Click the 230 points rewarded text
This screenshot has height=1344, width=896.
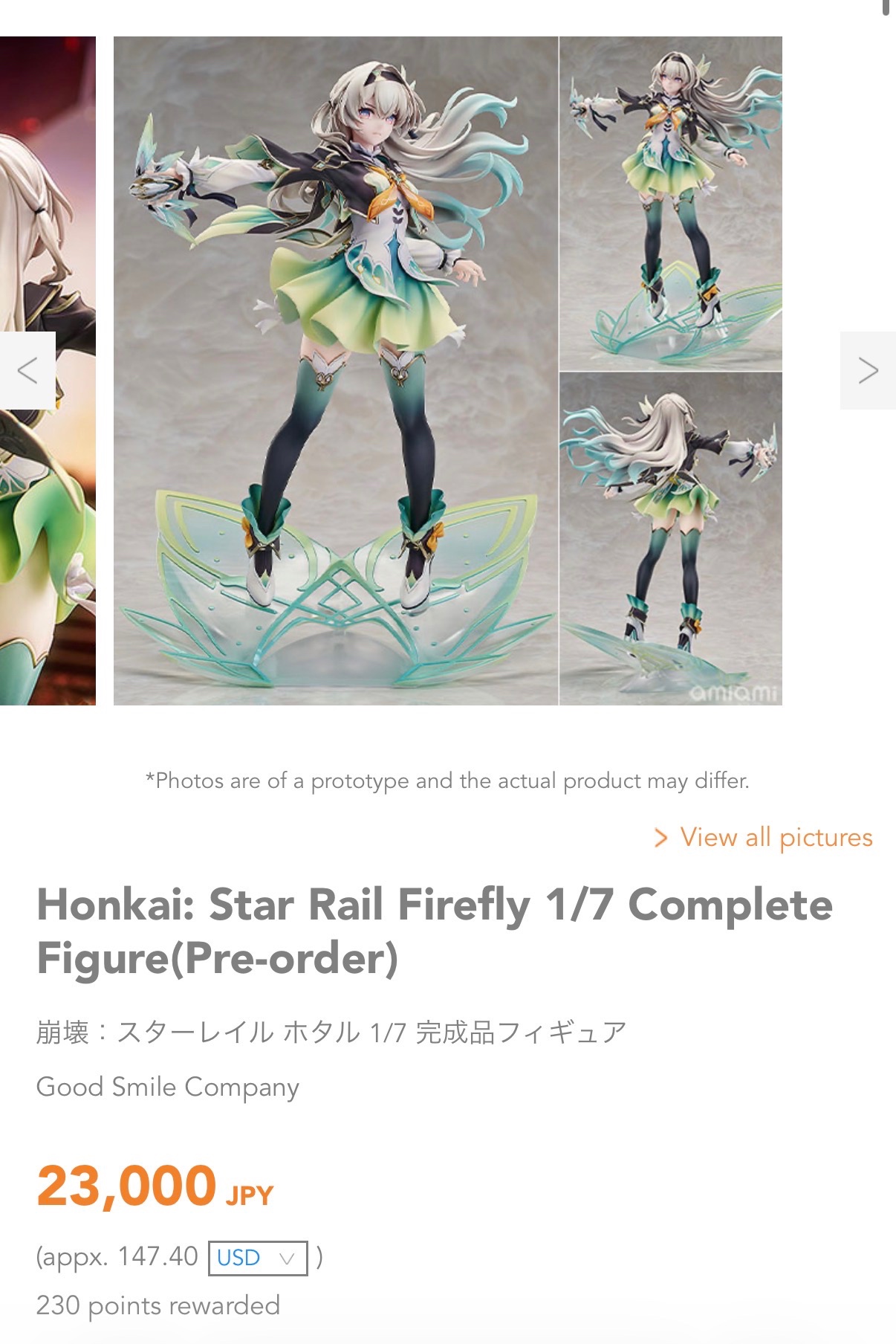point(158,1305)
